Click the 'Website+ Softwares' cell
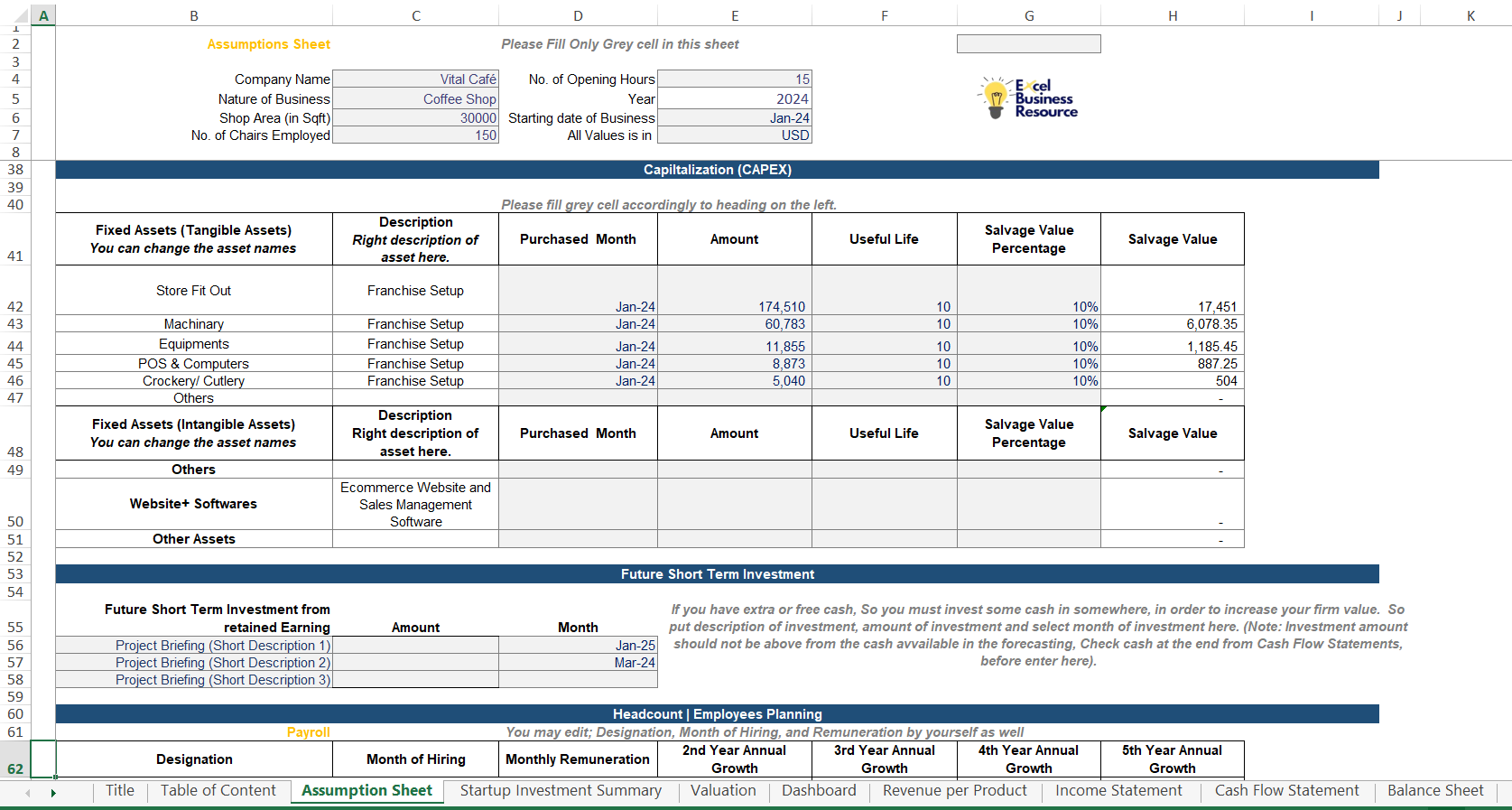Image resolution: width=1512 pixels, height=810 pixels. pyautogui.click(x=194, y=504)
